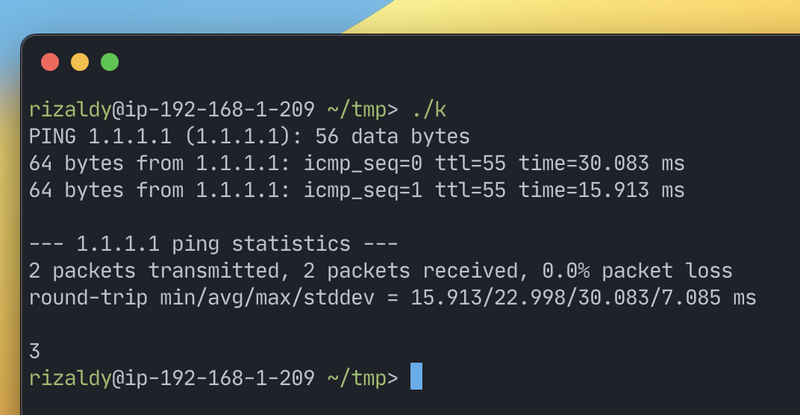Image resolution: width=800 pixels, height=415 pixels.
Task: Click the 2 packets transmitted text
Action: click(x=154, y=271)
